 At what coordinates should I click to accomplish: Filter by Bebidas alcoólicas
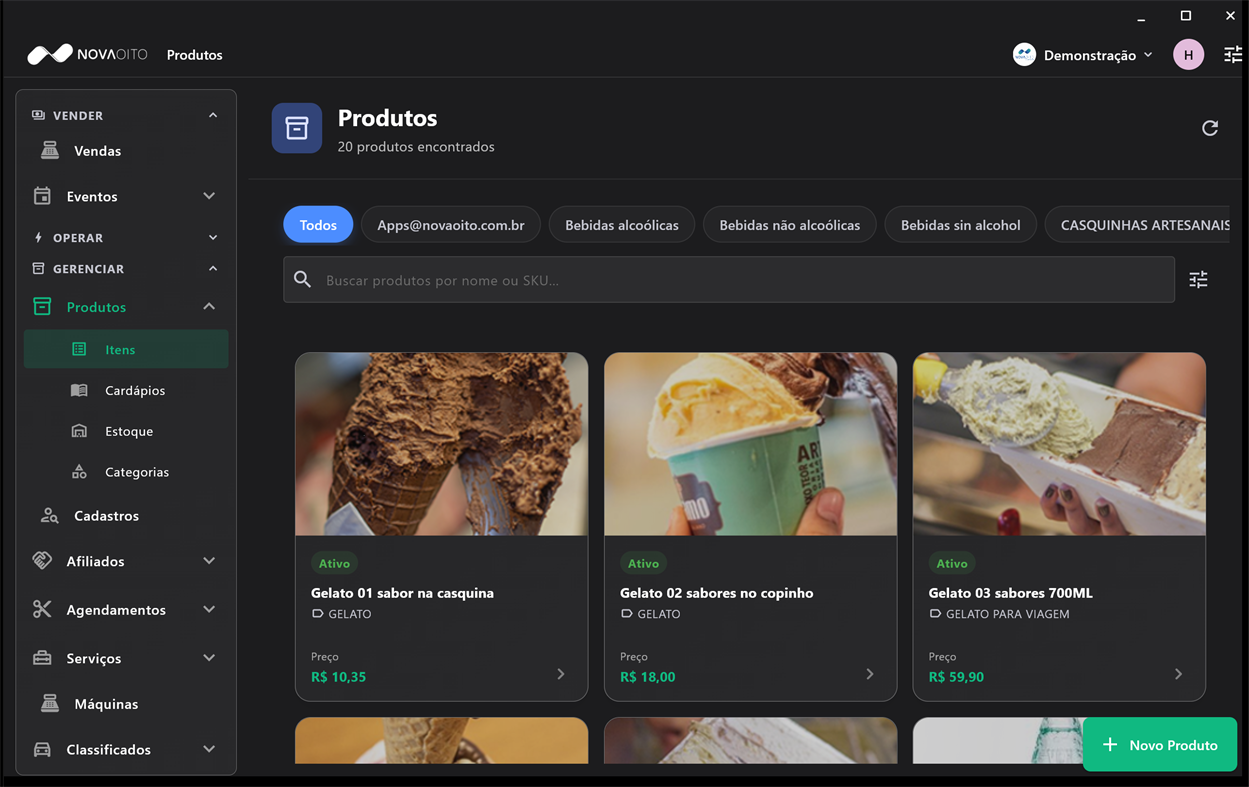(x=622, y=225)
